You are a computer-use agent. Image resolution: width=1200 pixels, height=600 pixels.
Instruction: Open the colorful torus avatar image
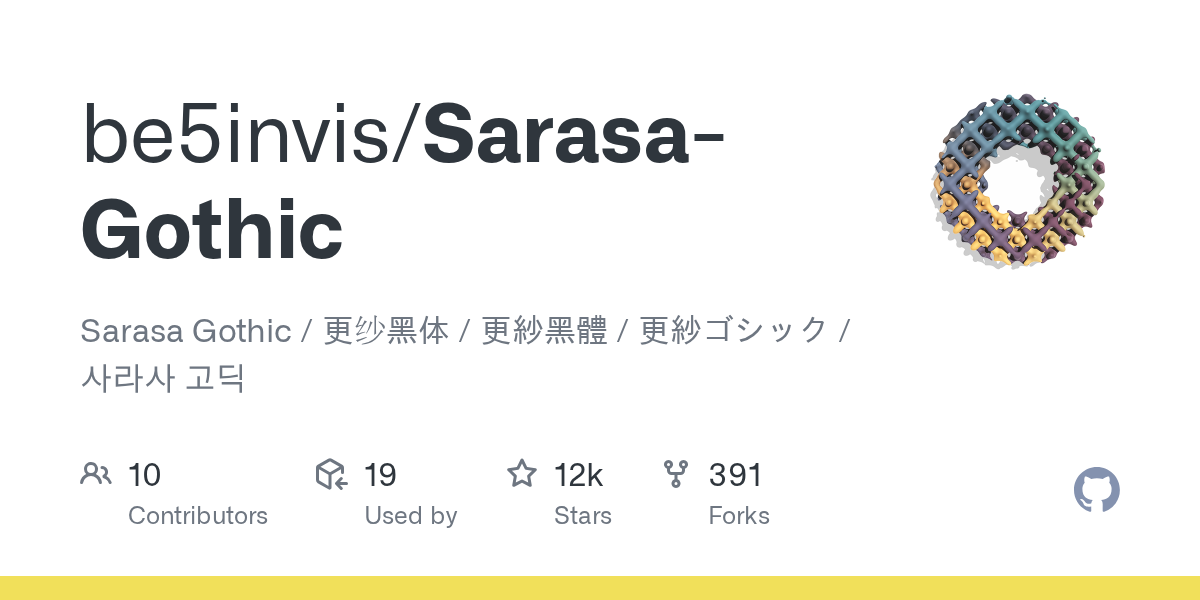[x=1019, y=181]
